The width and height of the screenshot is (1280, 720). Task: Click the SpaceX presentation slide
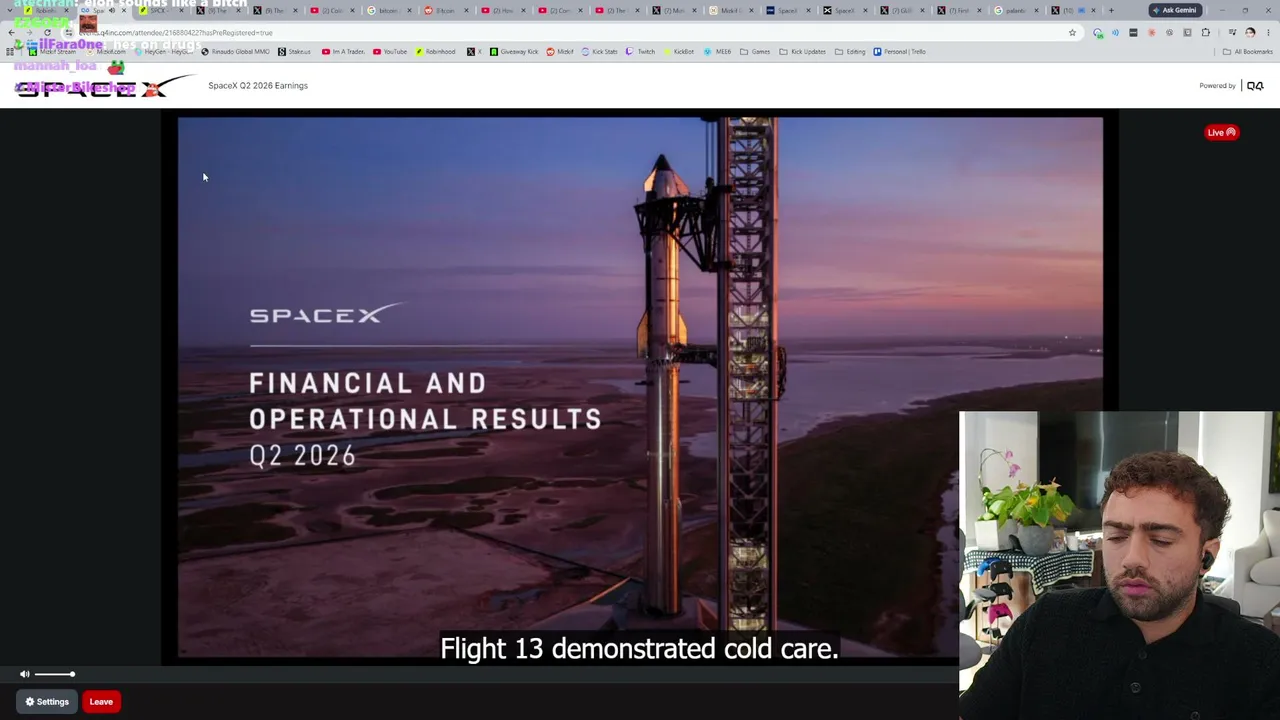click(x=640, y=388)
